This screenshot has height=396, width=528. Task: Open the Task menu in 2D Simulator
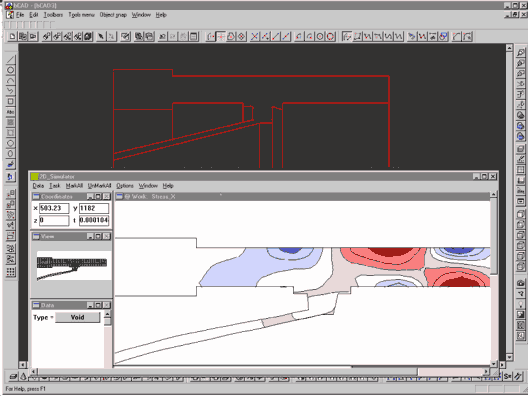pyautogui.click(x=55, y=186)
